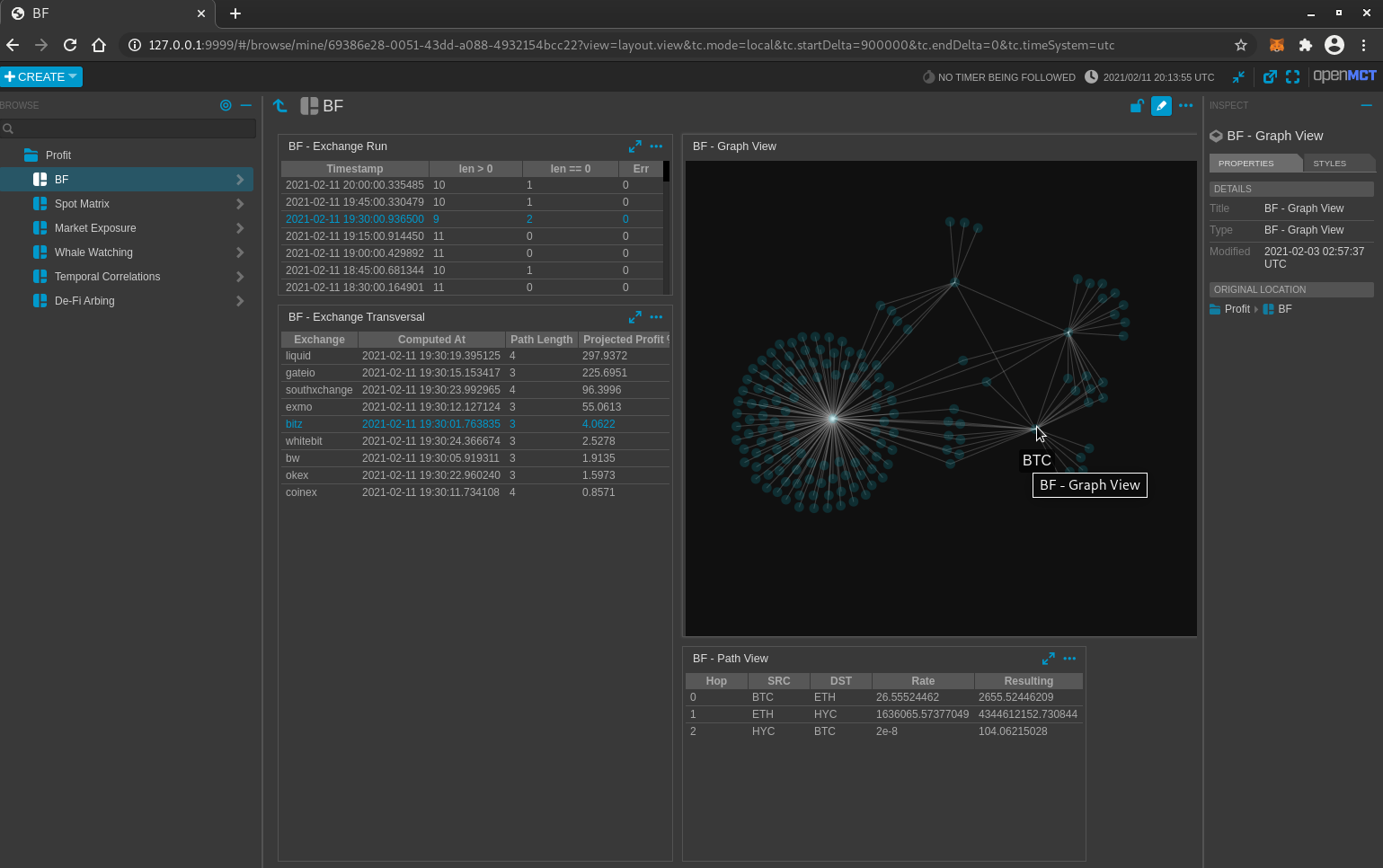Switch to the Properties tab
This screenshot has height=868, width=1383.
[x=1254, y=164]
